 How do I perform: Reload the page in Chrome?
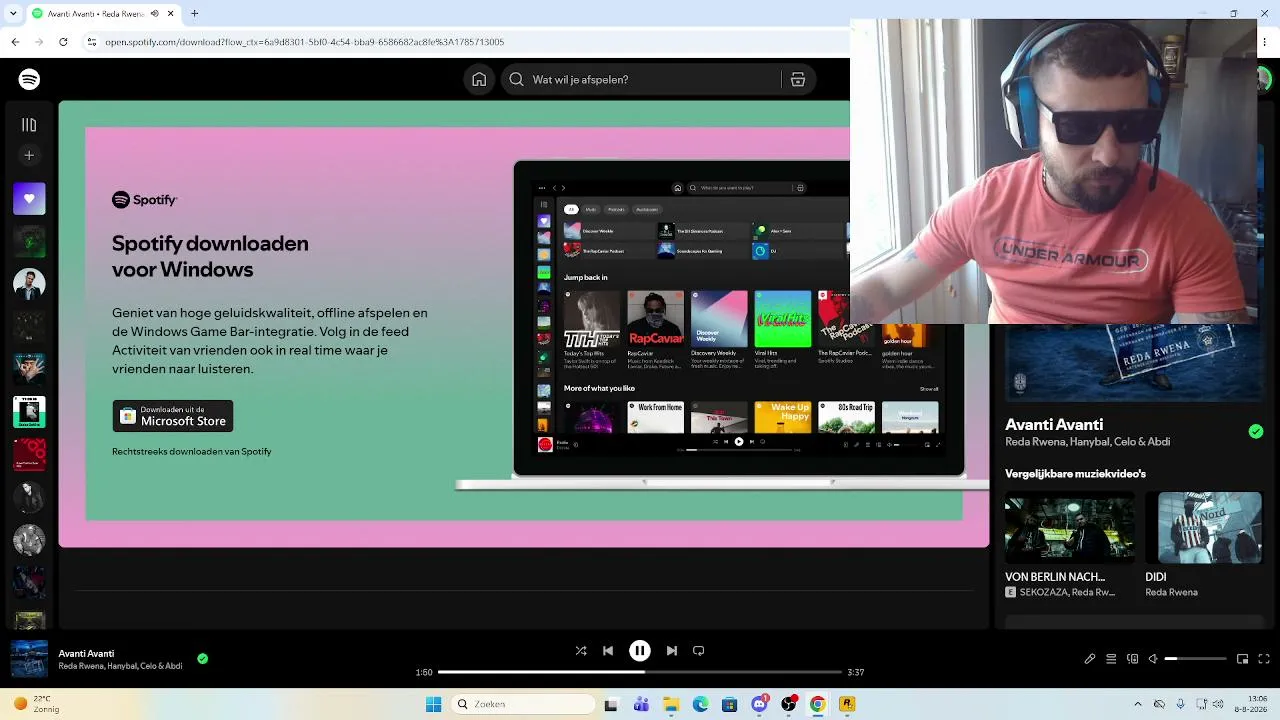click(63, 42)
